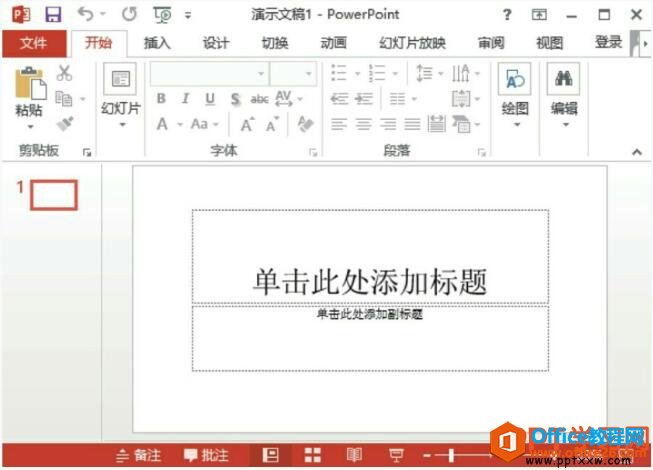Toggle Italic formatting
This screenshot has height=470, width=653.
[186, 99]
